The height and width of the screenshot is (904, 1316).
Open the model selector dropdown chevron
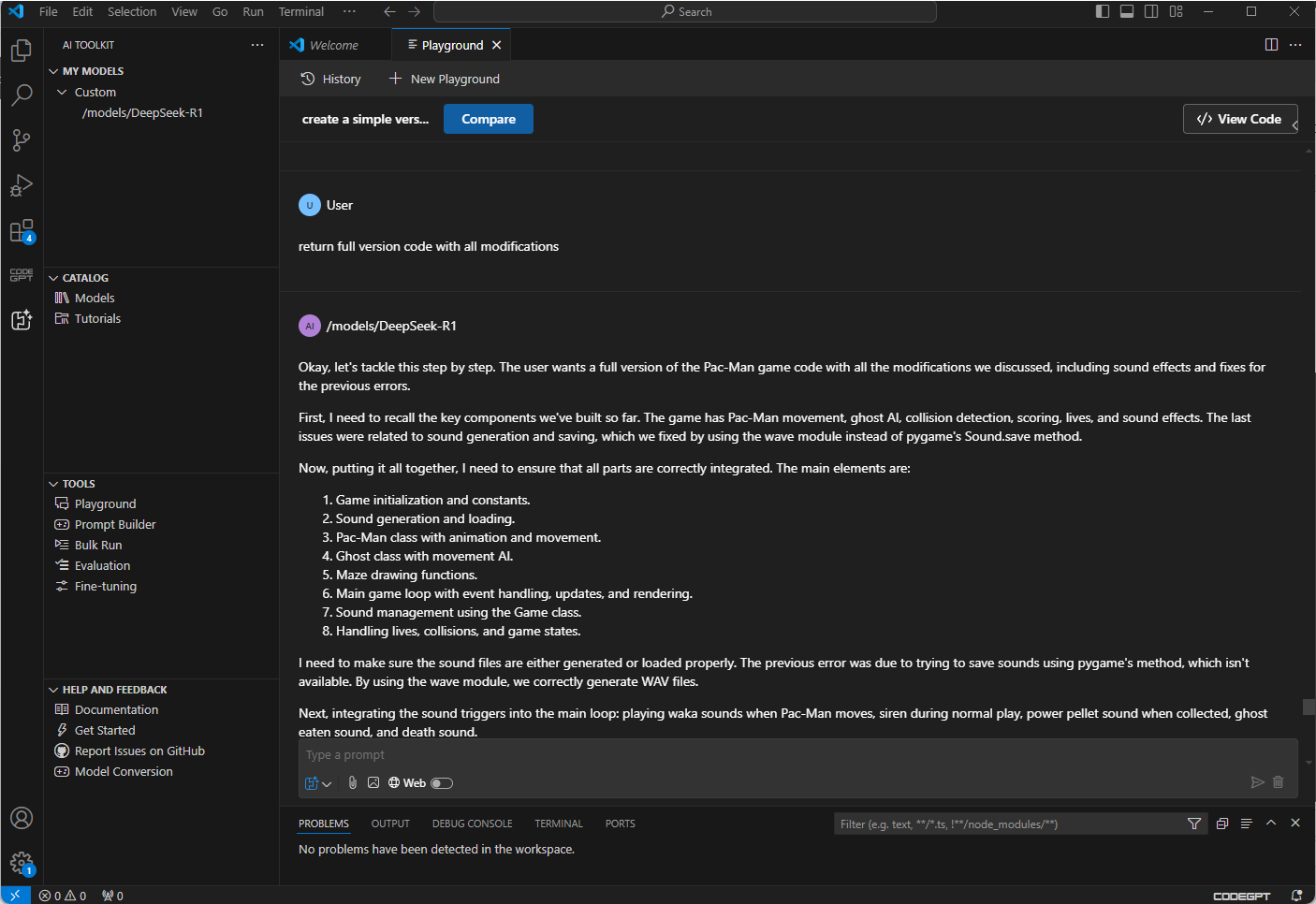coord(325,782)
